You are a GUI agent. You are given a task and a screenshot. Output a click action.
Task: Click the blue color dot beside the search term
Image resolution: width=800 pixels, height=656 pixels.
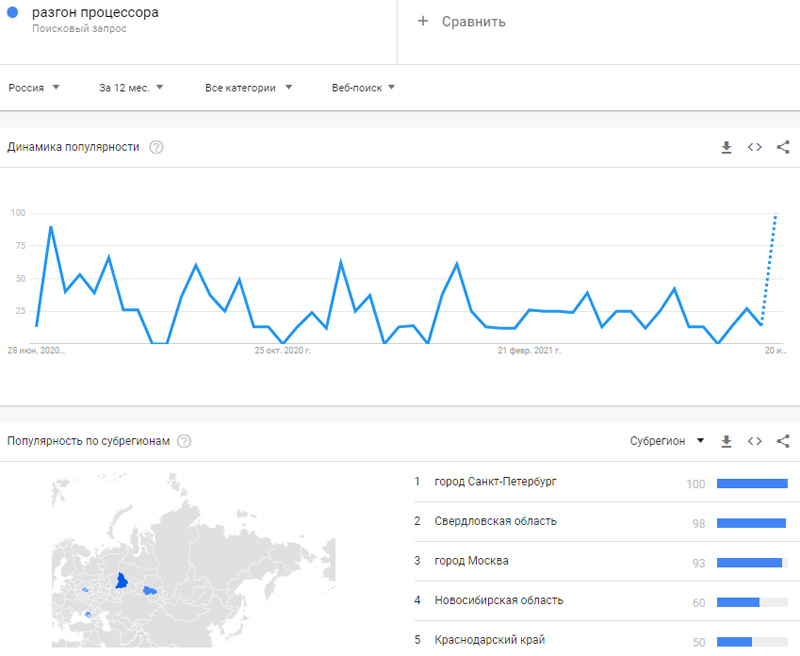coord(13,13)
